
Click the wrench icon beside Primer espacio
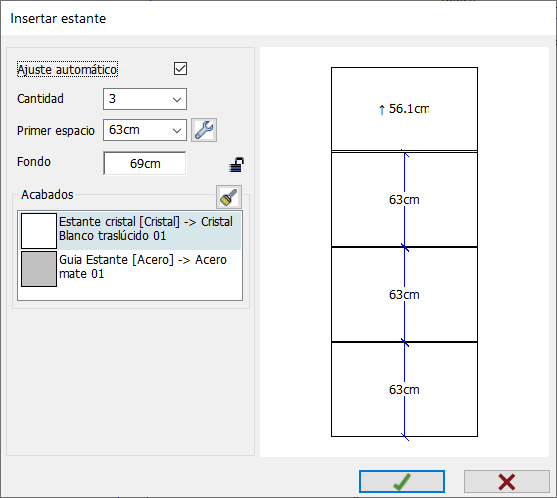pyautogui.click(x=204, y=130)
